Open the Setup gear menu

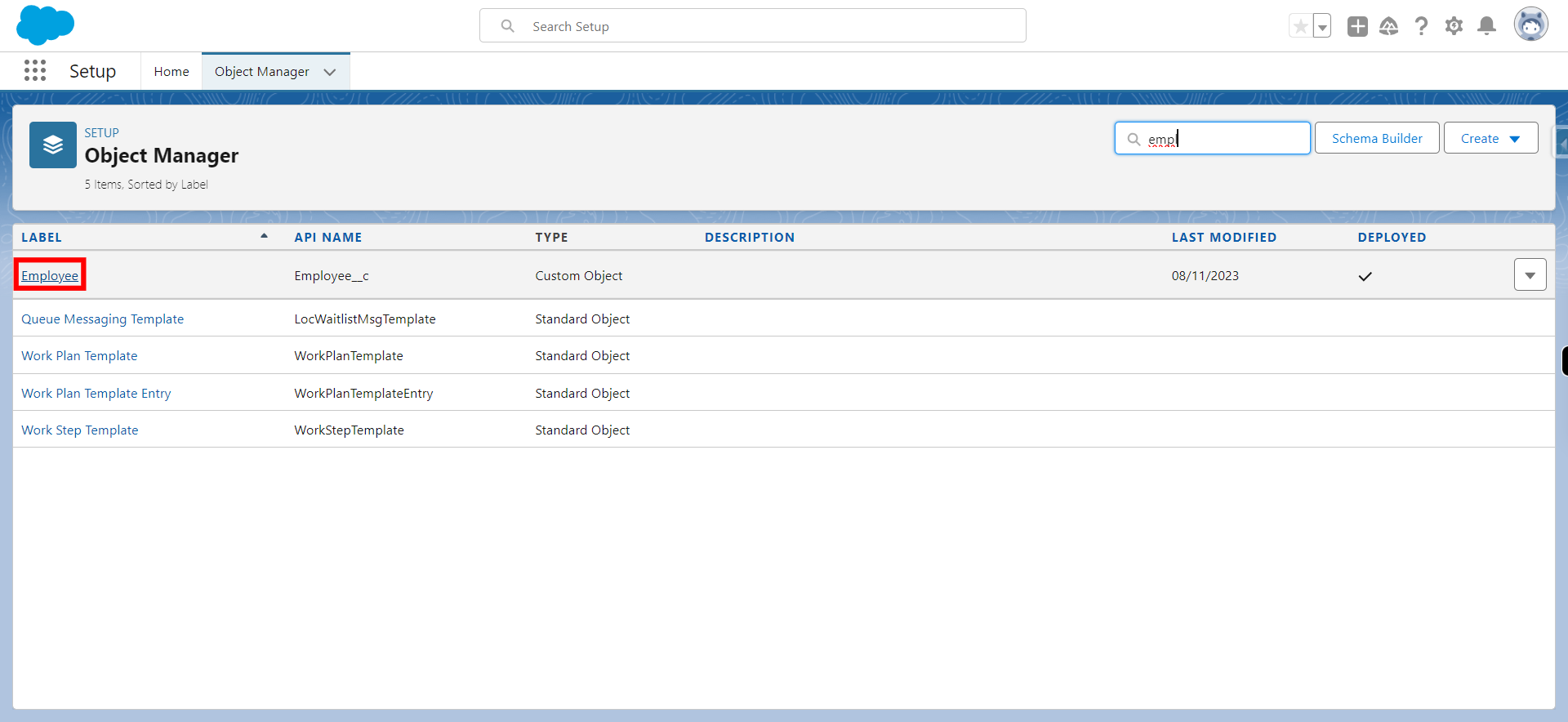(x=1454, y=26)
